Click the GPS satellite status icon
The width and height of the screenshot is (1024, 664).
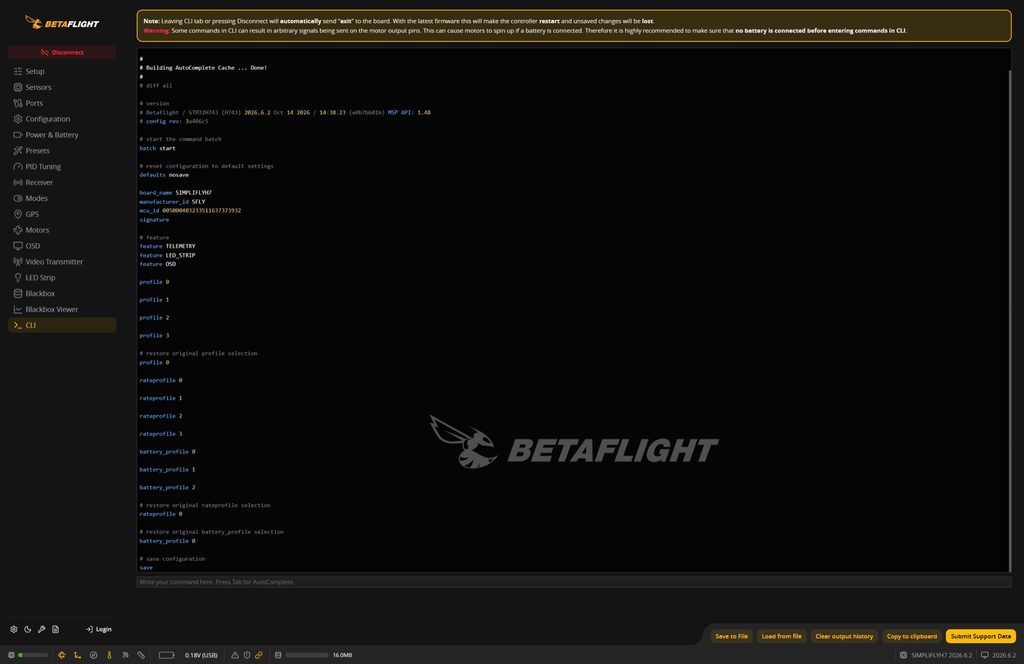(x=125, y=655)
